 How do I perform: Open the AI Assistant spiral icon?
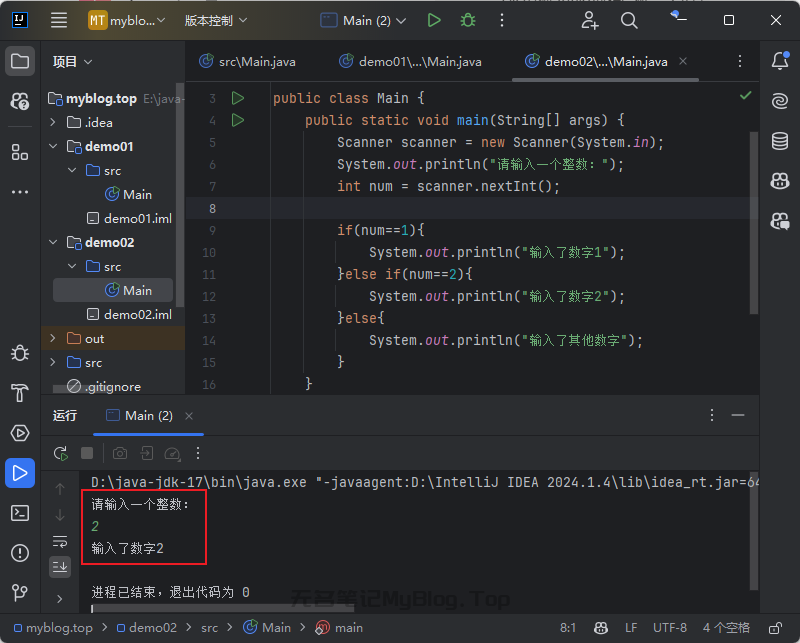[x=780, y=101]
